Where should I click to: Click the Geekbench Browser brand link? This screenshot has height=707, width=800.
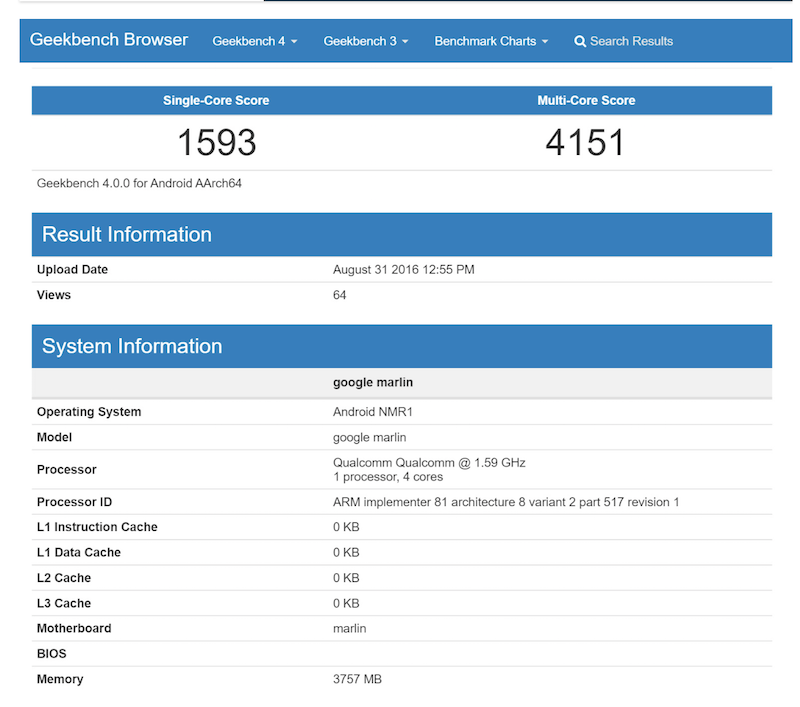coord(109,40)
